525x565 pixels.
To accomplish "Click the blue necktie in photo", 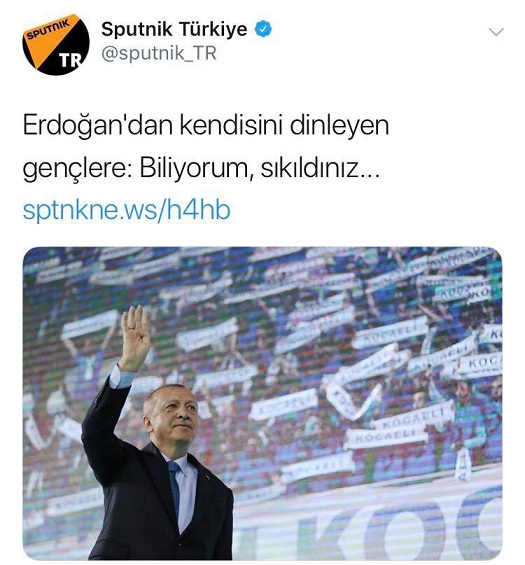I will 175,488.
